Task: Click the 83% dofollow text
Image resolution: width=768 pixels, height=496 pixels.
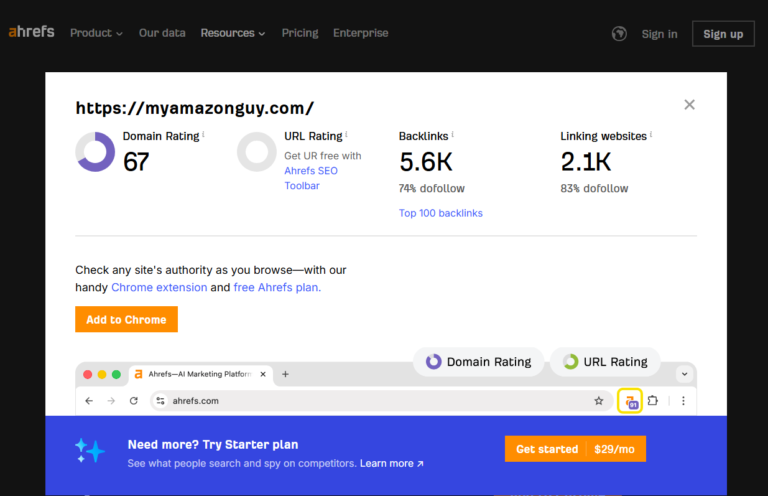Action: tap(594, 189)
